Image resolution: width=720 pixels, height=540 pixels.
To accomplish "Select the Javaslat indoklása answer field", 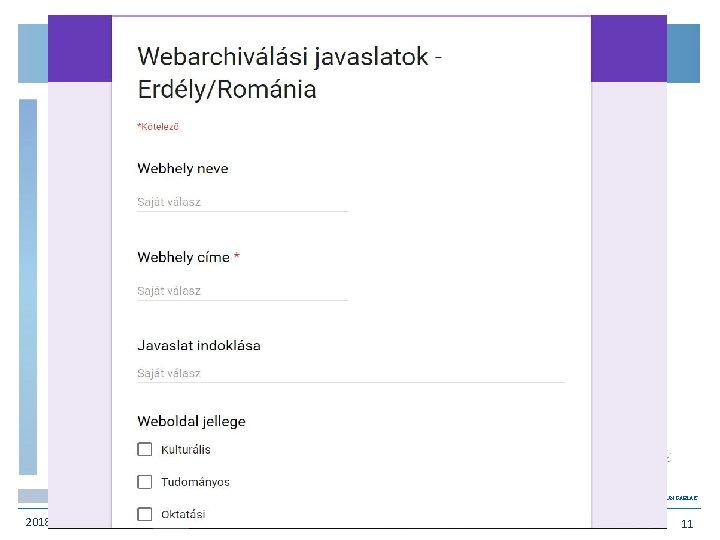I will (350, 373).
